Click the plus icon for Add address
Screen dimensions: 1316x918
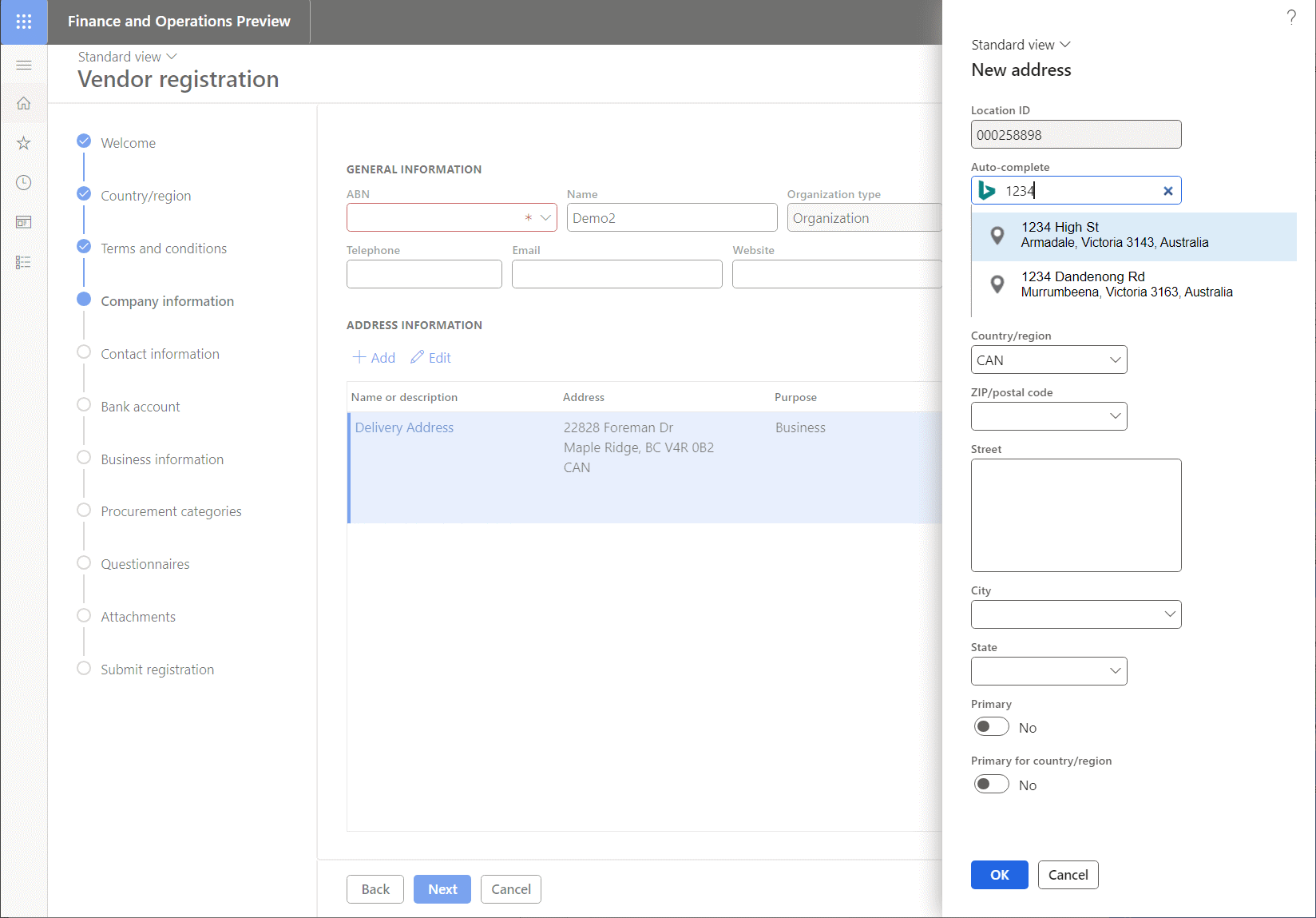pyautogui.click(x=359, y=357)
